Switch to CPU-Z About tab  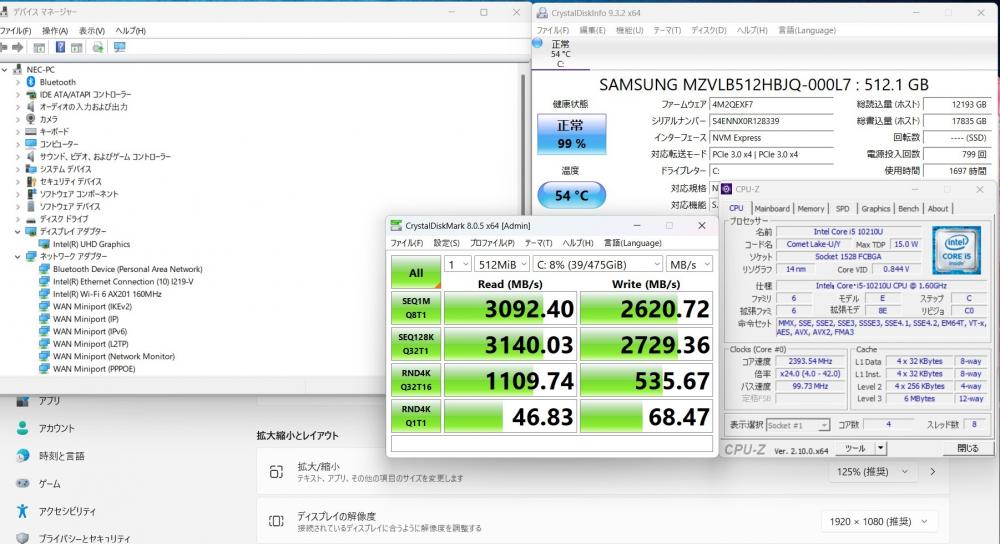(938, 209)
